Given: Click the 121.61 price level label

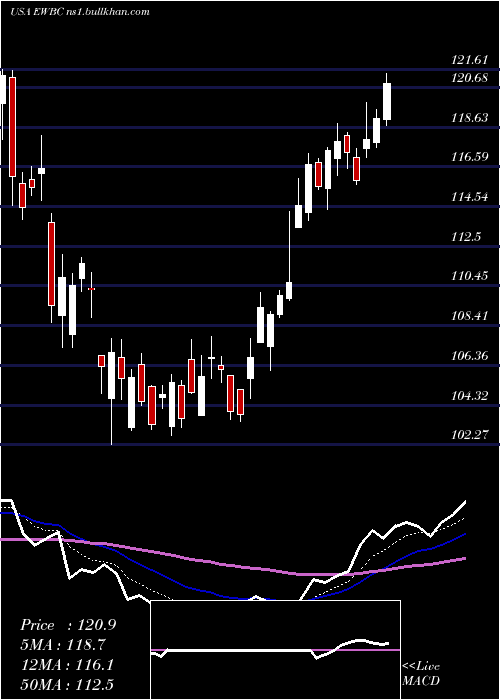Looking at the screenshot, I should coord(470,60).
